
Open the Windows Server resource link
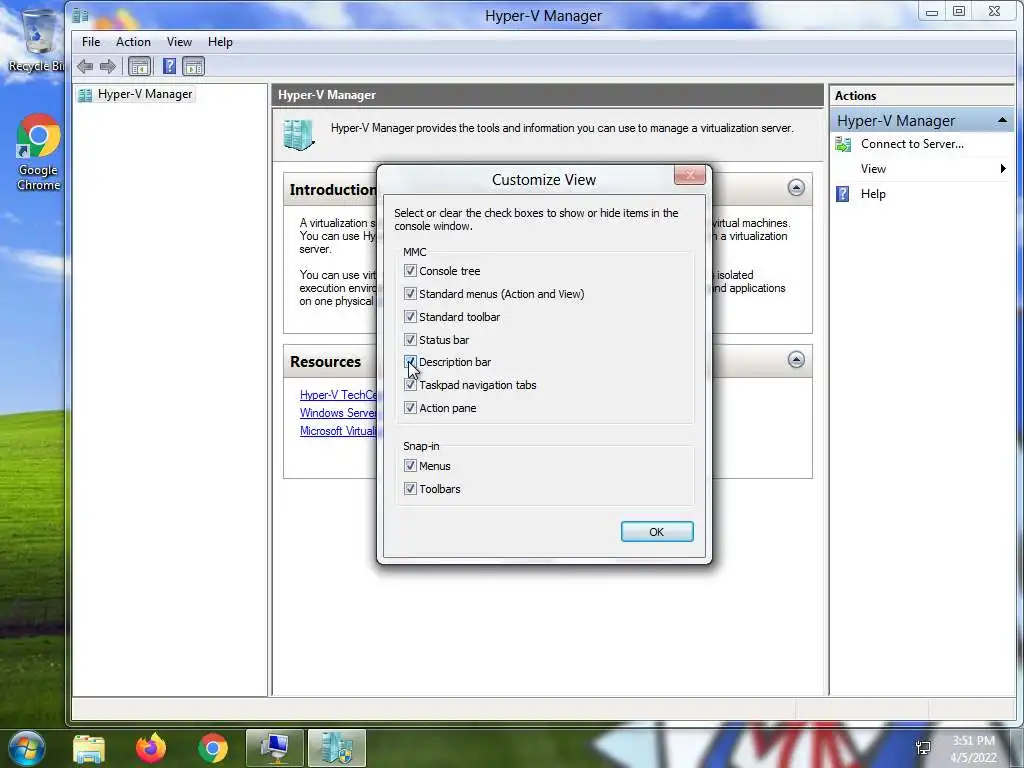coord(338,413)
